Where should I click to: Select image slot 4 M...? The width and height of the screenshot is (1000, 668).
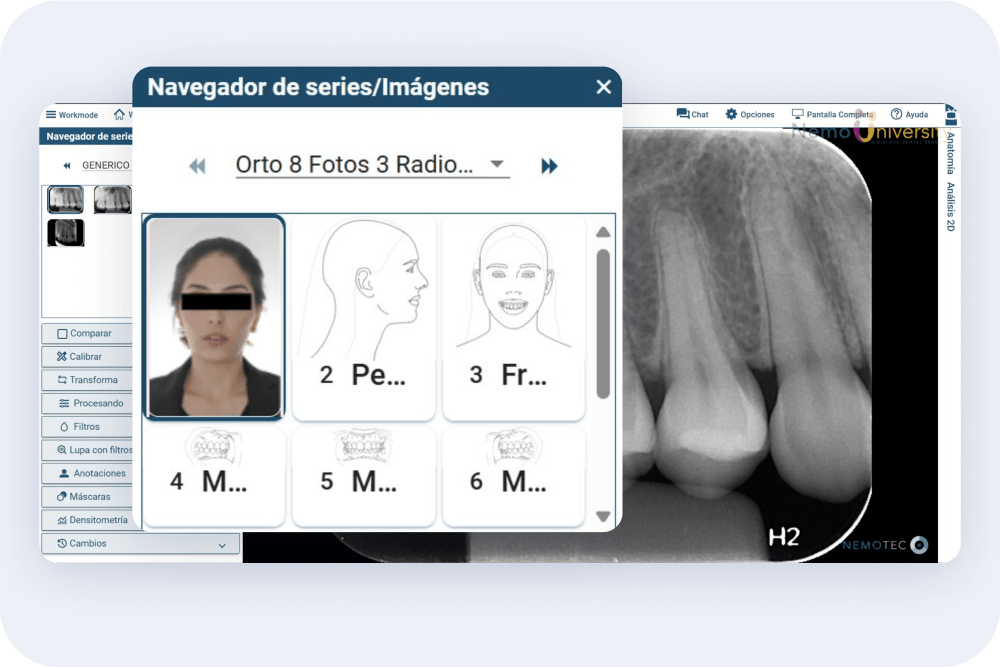pyautogui.click(x=214, y=475)
